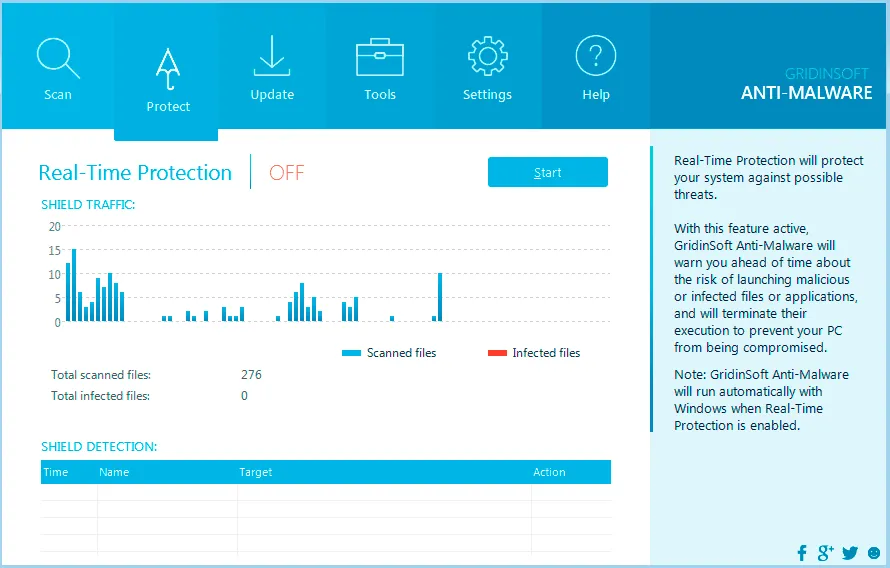Open the Help question mark icon

coord(595,56)
